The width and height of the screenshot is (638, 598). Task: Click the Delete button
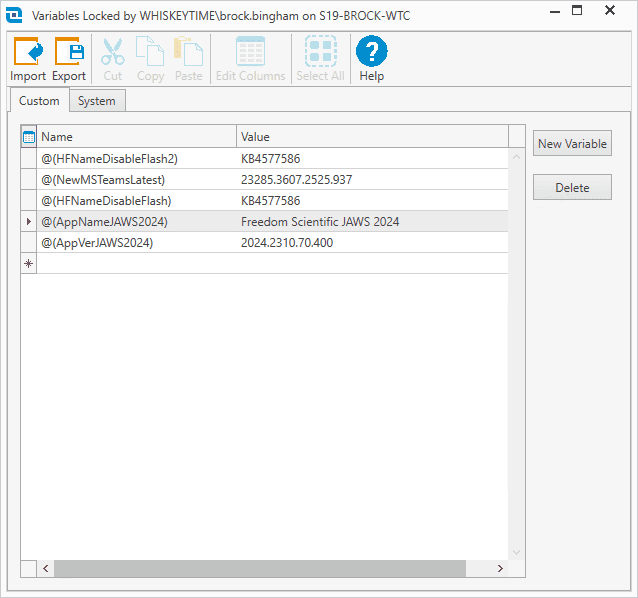pos(572,188)
